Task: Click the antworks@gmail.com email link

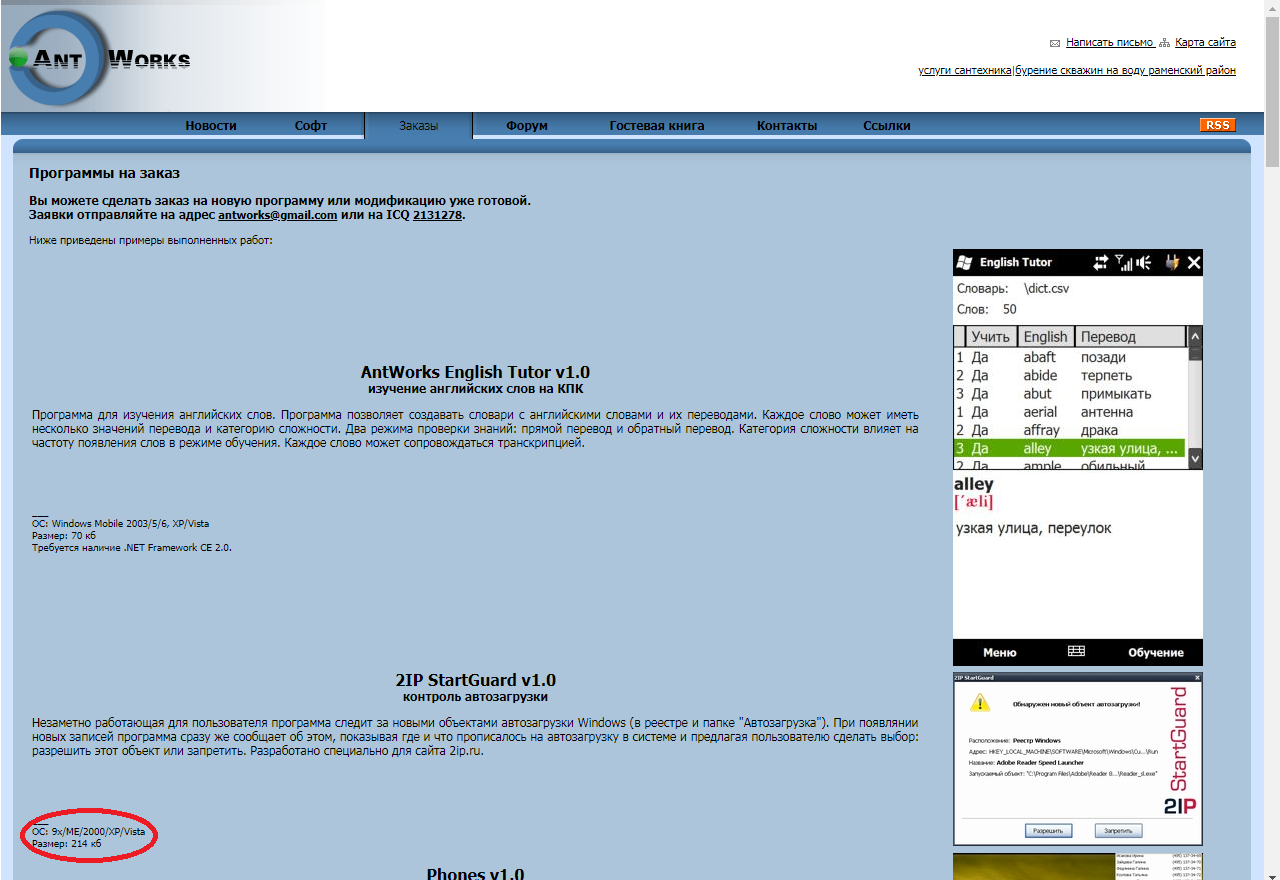Action: (x=277, y=215)
